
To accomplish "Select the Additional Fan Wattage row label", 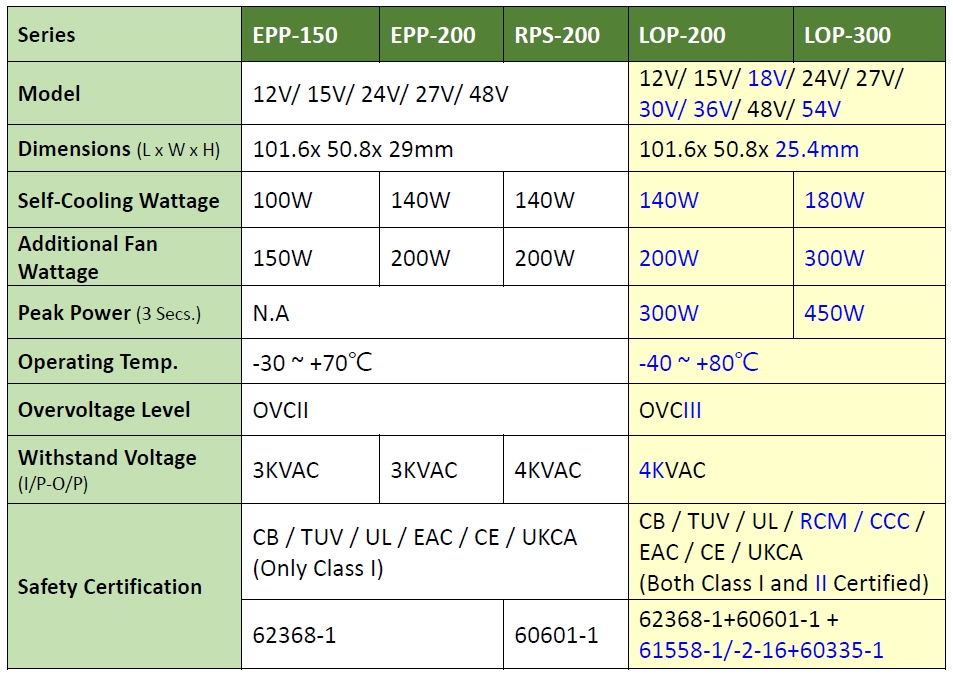I will (x=88, y=258).
